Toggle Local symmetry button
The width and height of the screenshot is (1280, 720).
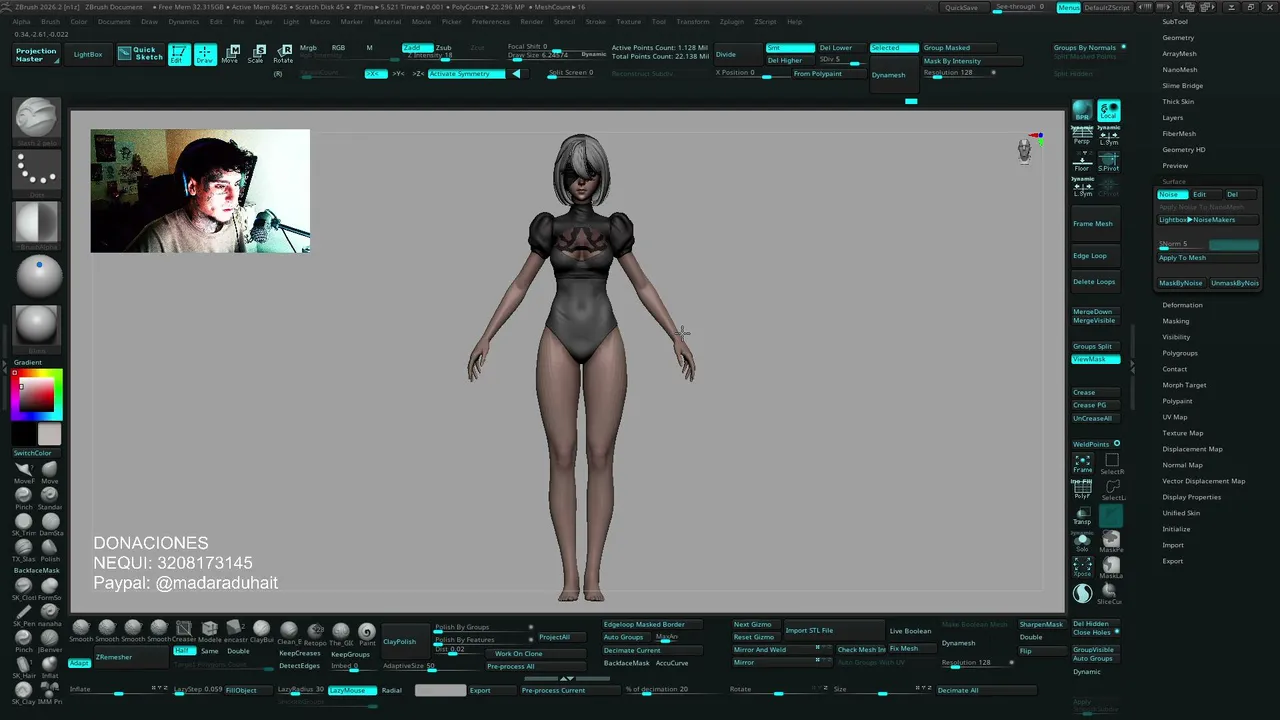(x=1109, y=110)
